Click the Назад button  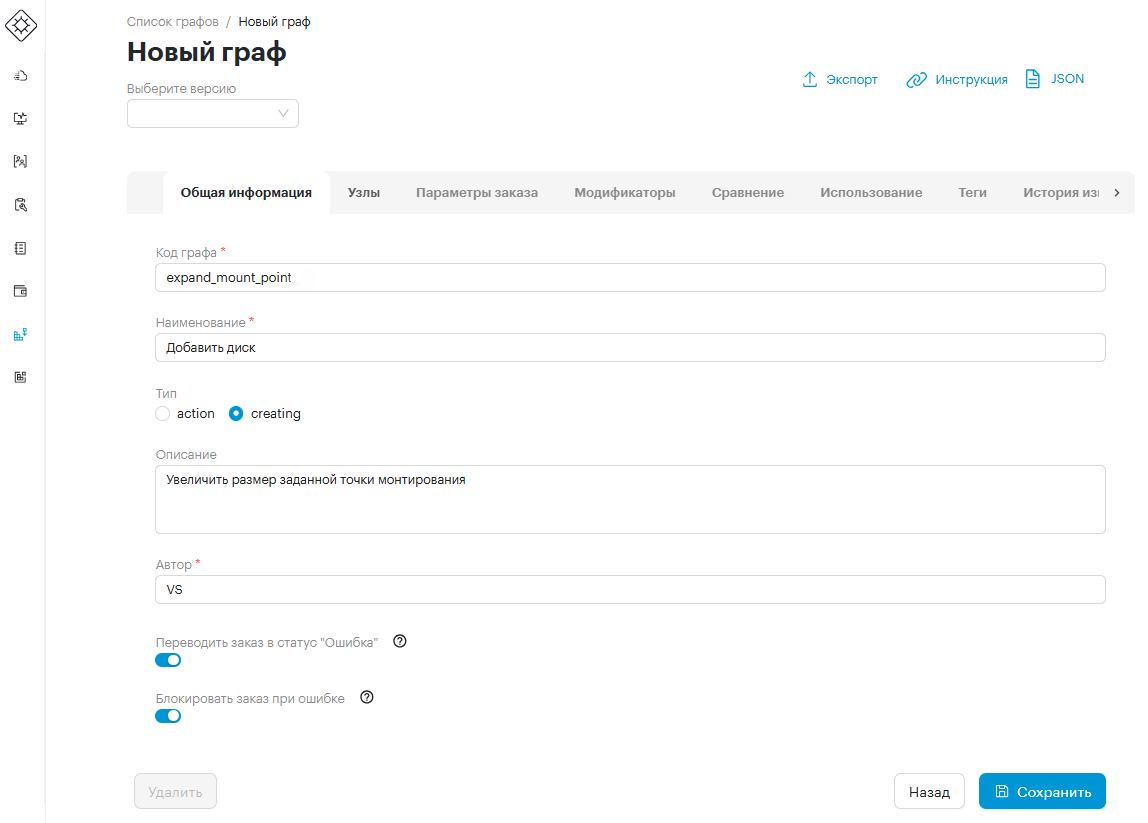[929, 792]
